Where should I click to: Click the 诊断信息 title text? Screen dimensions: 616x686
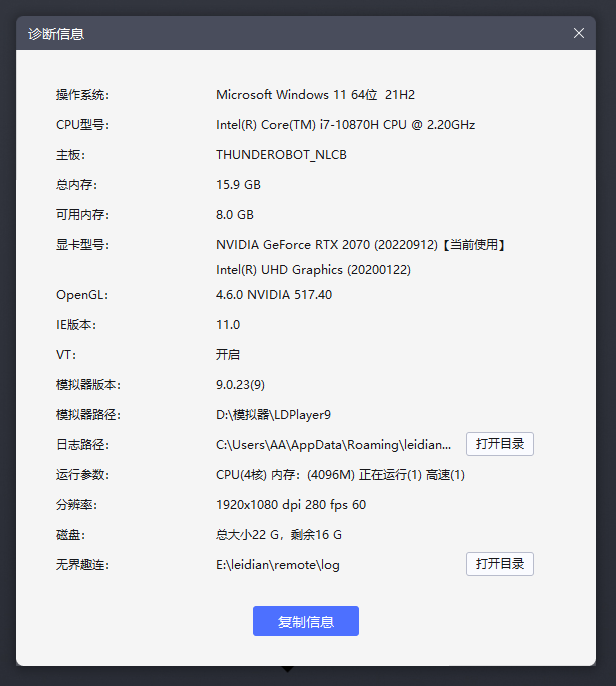pos(56,34)
